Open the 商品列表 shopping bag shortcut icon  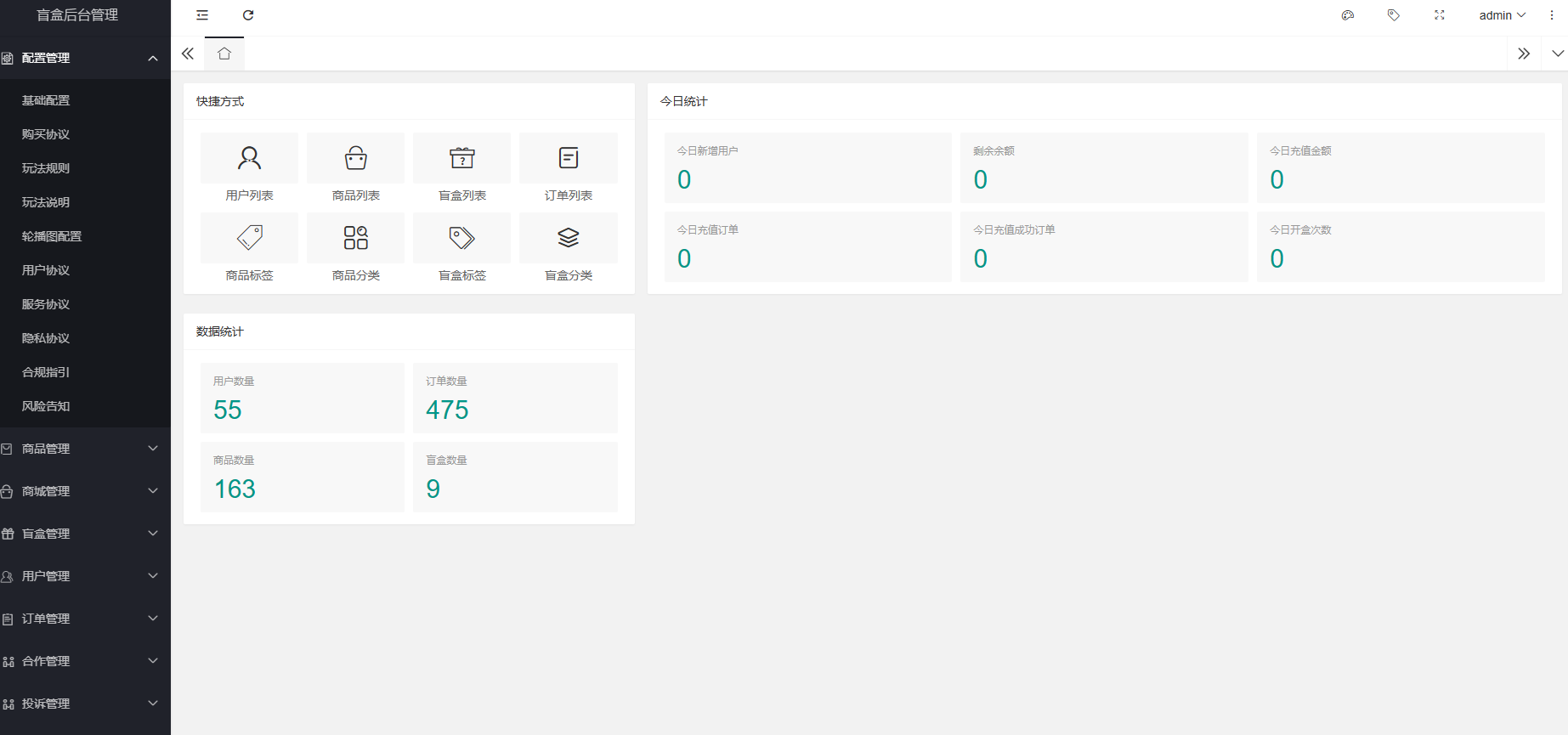[355, 158]
